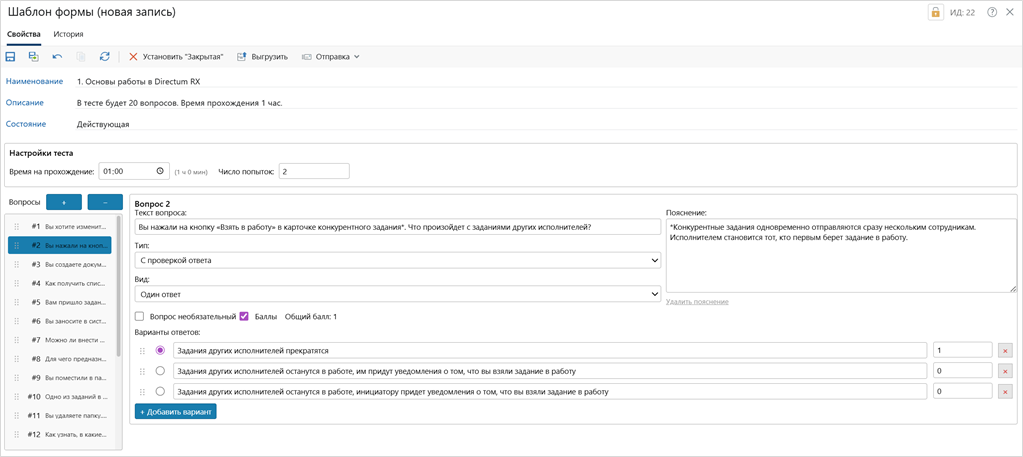Delete the first answer variant with red X
The image size is (1023, 457).
pyautogui.click(x=1005, y=351)
